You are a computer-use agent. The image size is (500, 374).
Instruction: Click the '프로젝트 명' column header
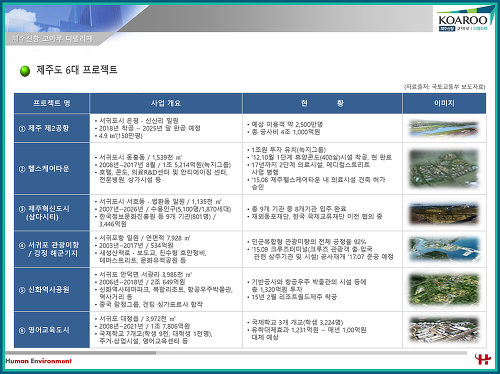tap(52, 103)
